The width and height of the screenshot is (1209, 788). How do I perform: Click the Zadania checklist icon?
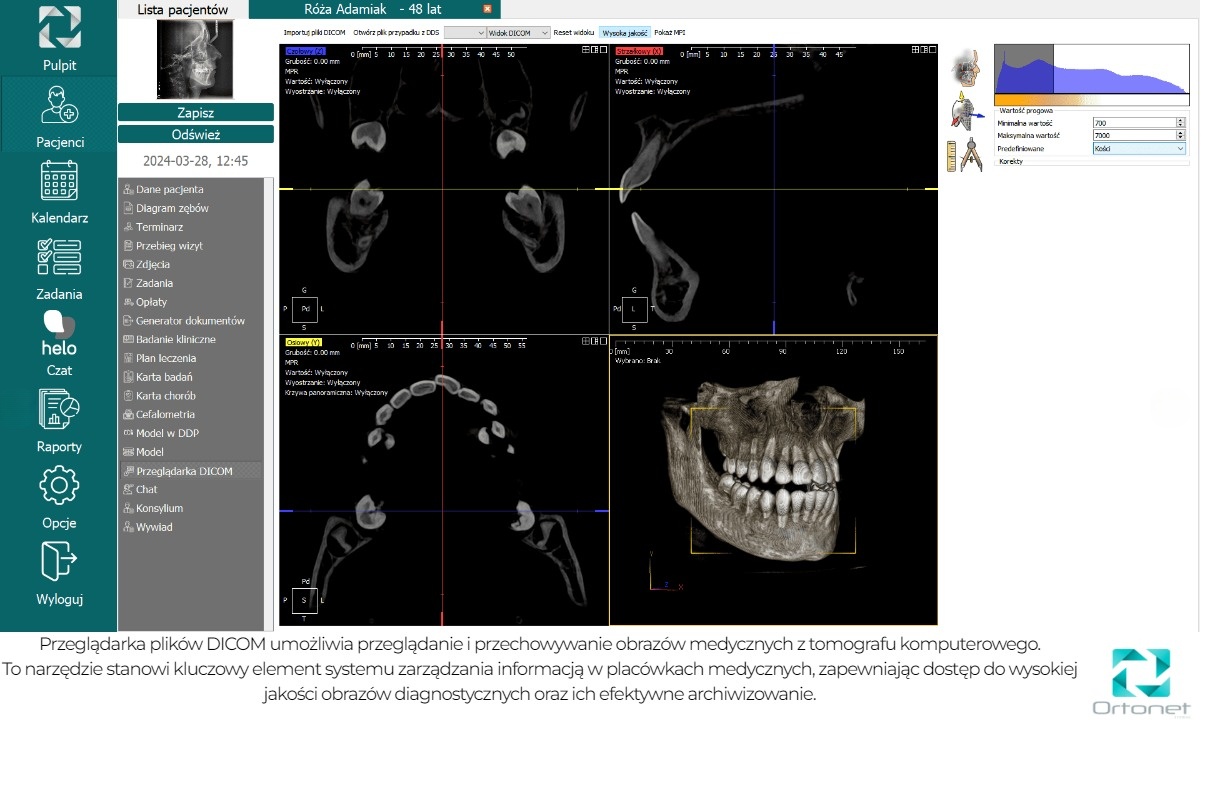(59, 258)
